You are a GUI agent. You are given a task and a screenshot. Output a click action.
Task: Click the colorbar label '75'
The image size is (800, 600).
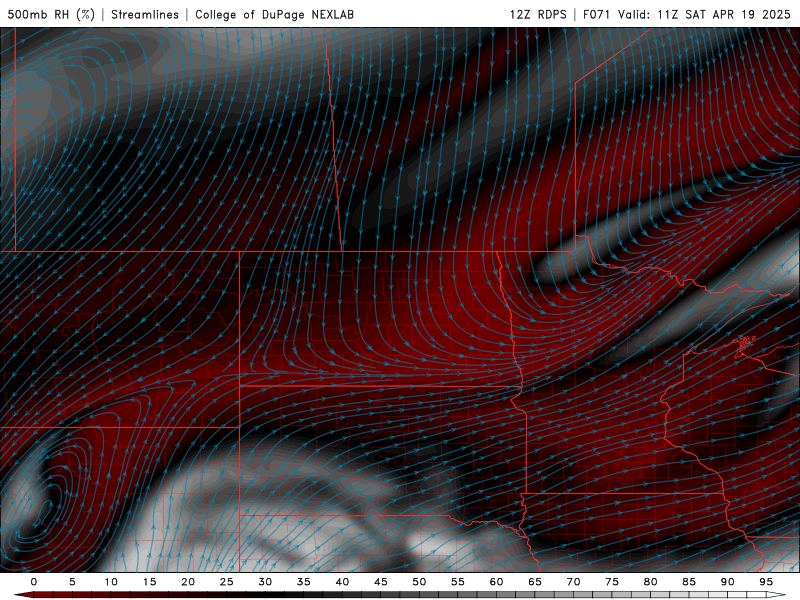(x=612, y=582)
